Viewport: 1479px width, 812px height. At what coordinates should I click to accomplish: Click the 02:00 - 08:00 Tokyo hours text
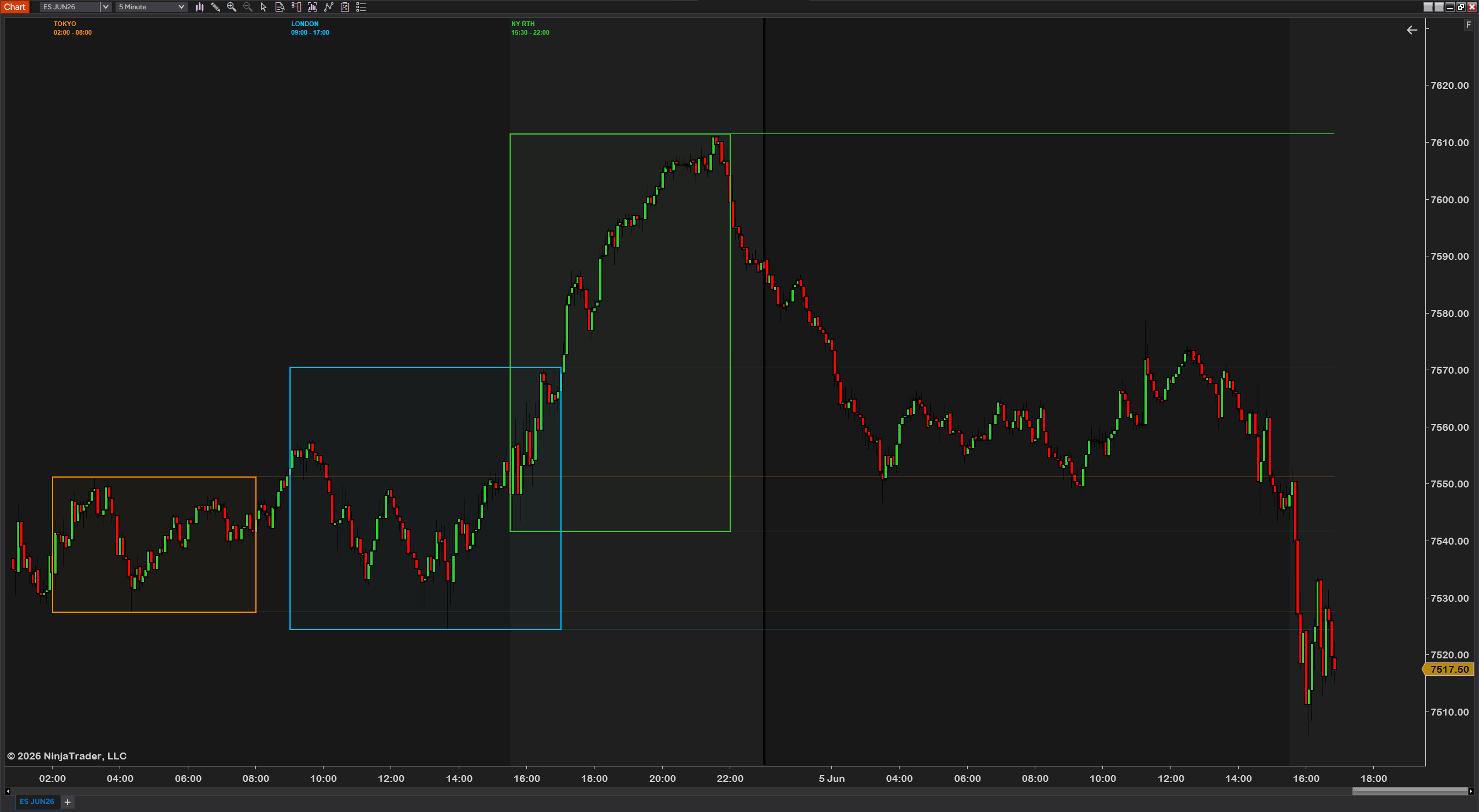(x=73, y=32)
